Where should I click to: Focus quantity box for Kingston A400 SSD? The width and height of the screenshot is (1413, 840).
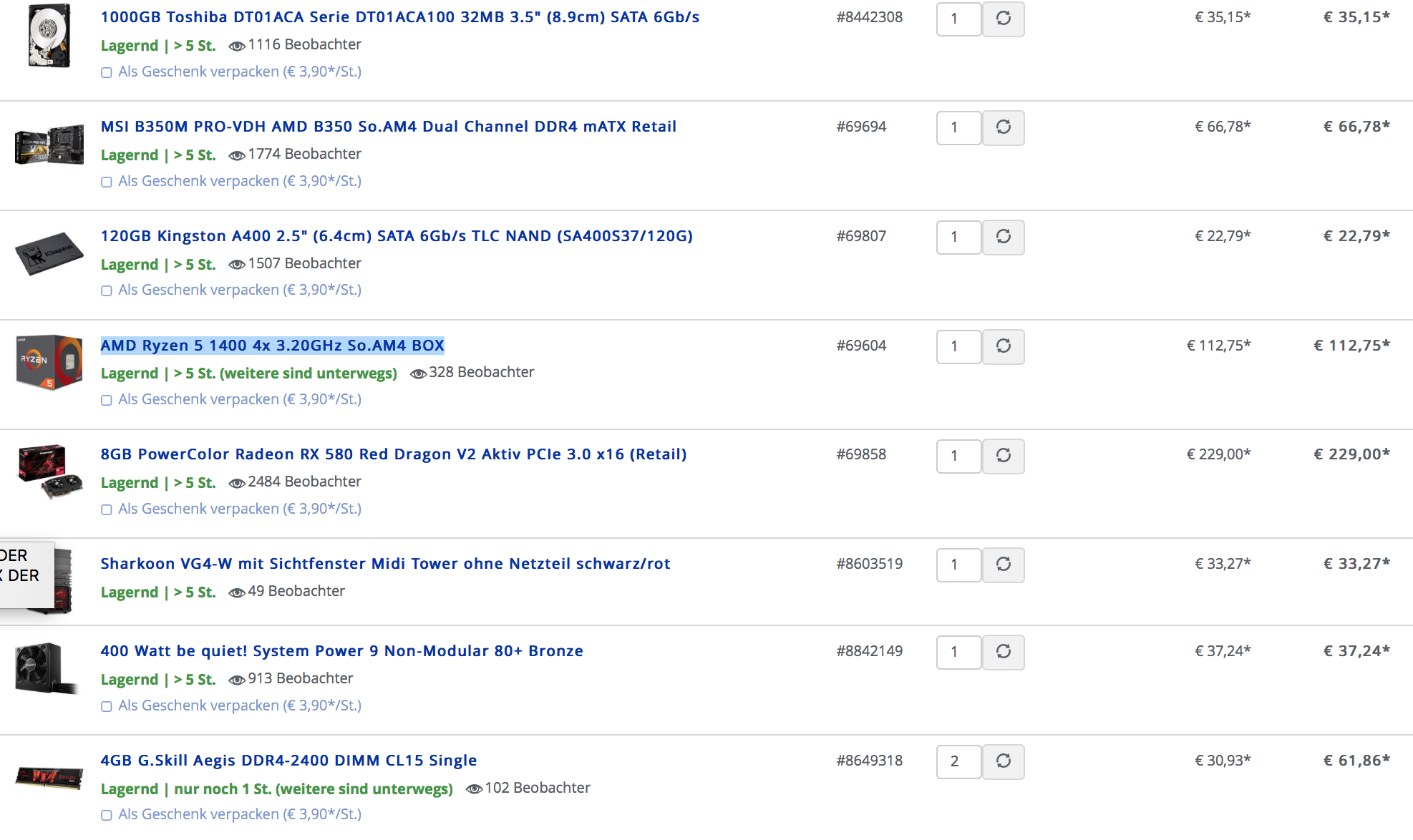pos(958,237)
